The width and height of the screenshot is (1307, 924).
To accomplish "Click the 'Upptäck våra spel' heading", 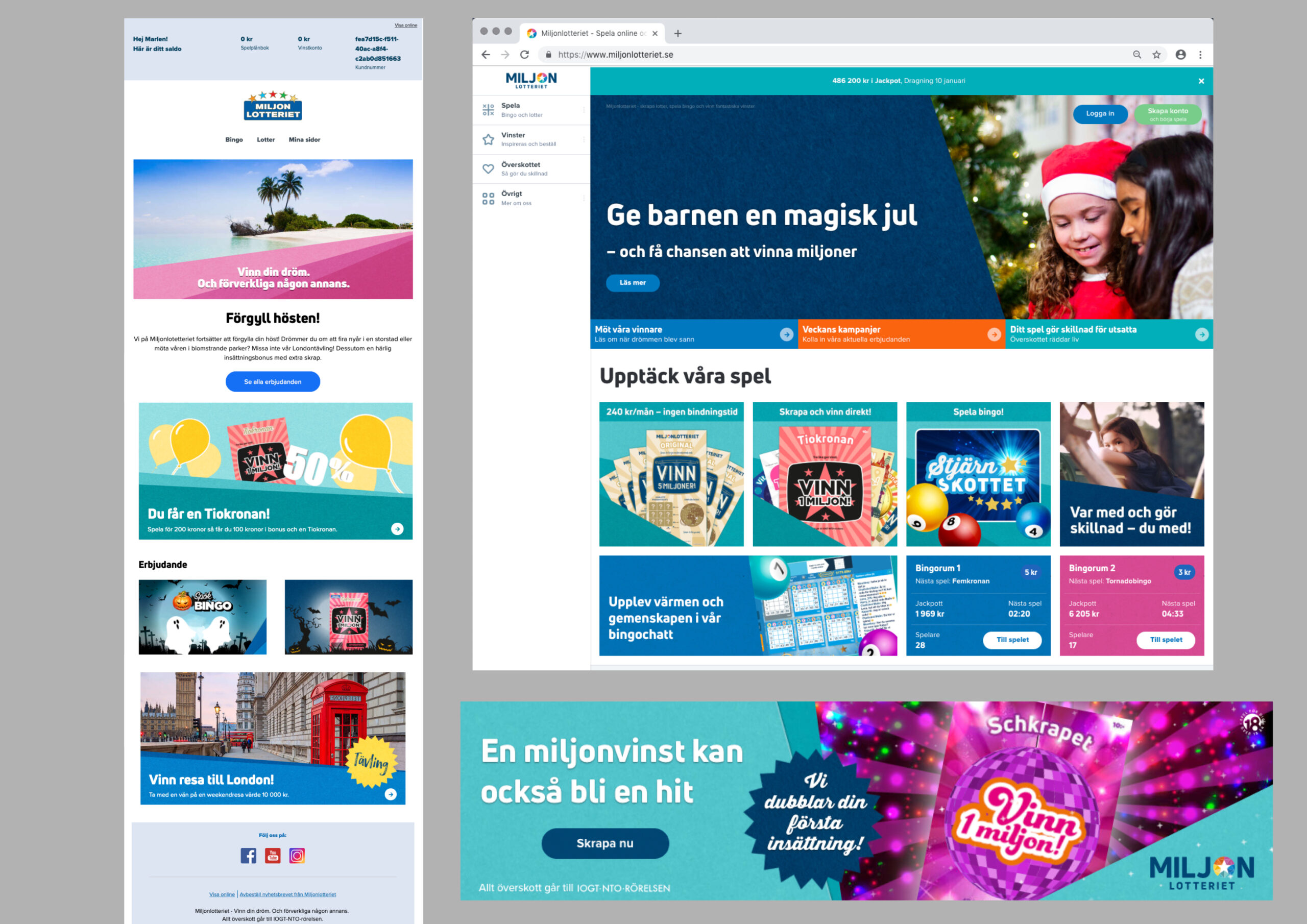I will click(x=685, y=376).
